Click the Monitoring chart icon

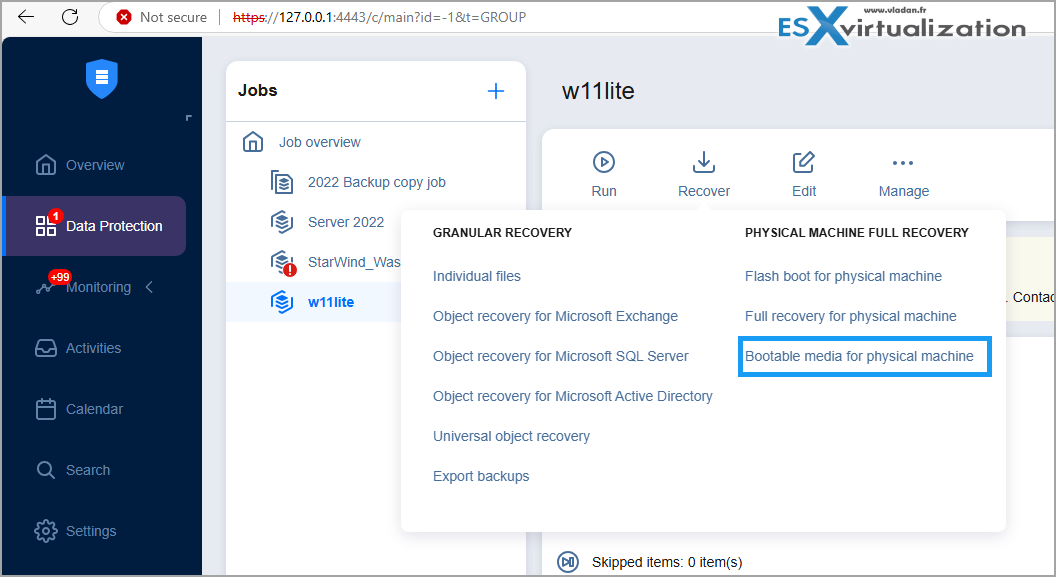[45, 287]
